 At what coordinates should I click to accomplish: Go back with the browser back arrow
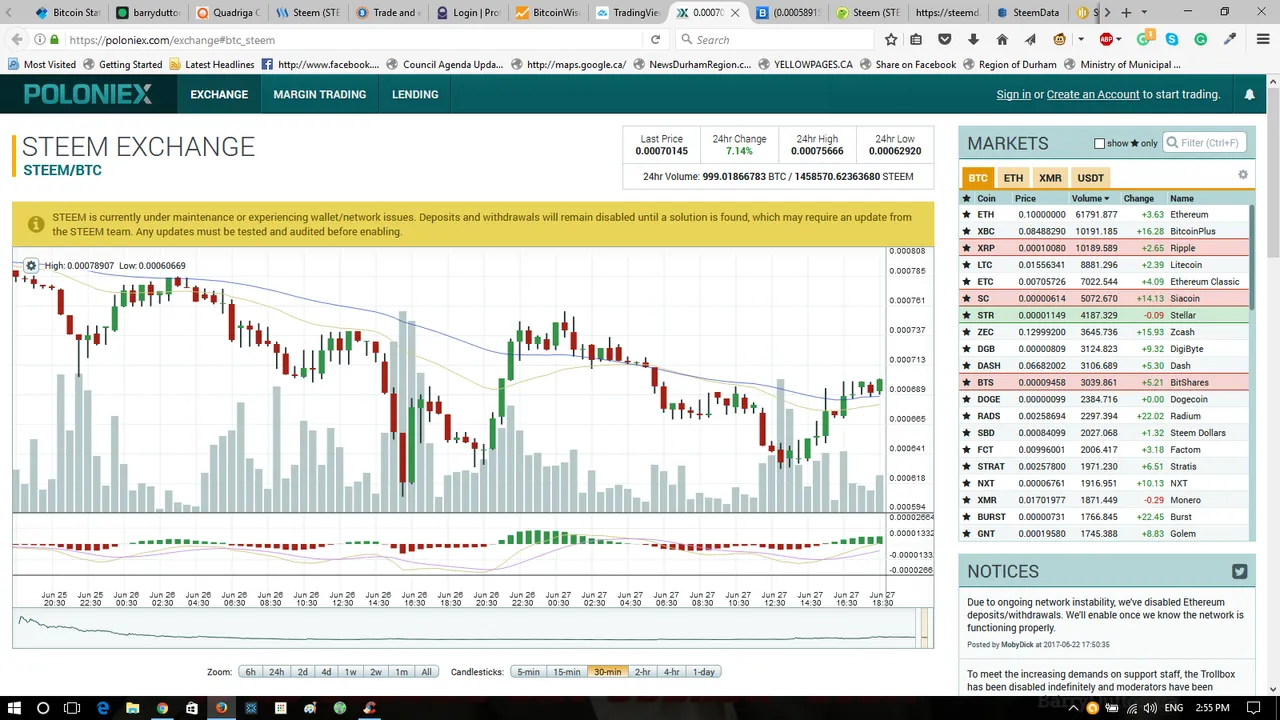coord(17,40)
